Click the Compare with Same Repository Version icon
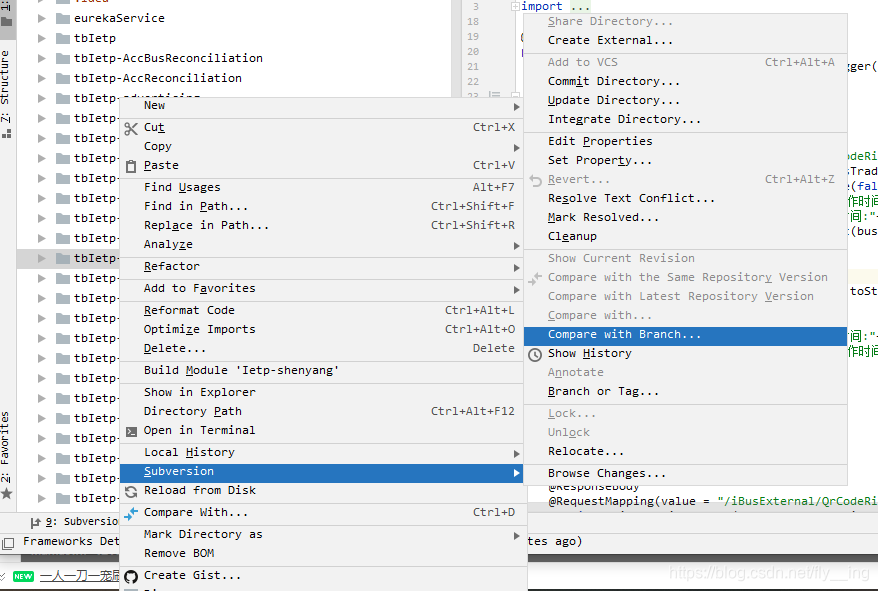The height and width of the screenshot is (591, 878). point(535,278)
